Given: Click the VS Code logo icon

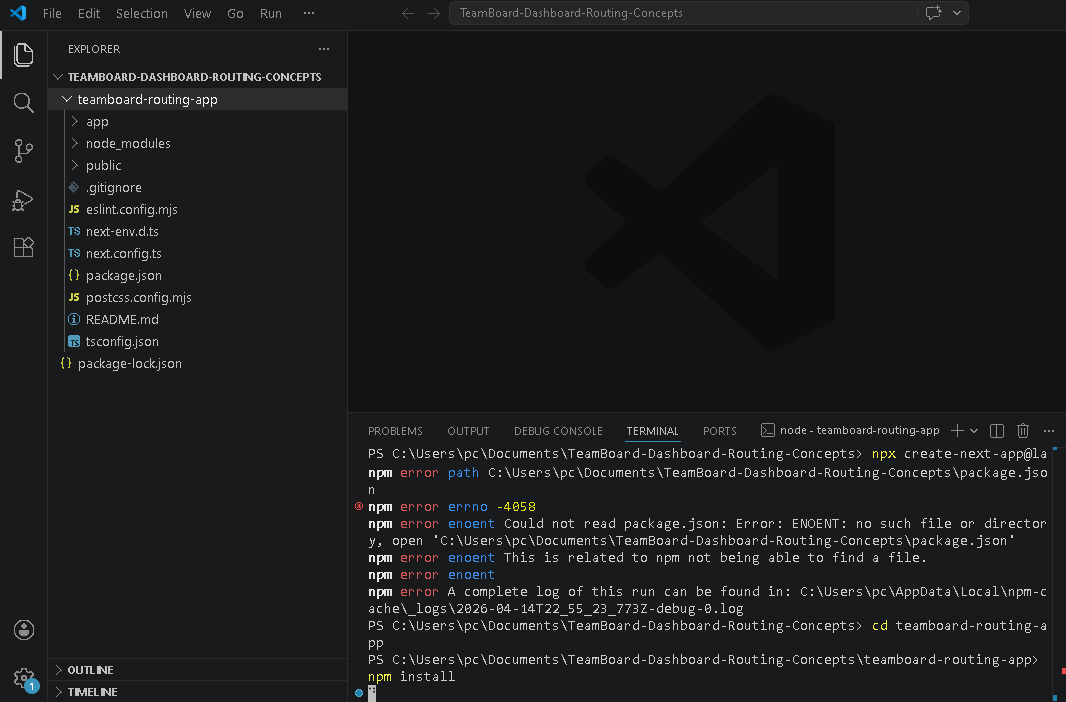Looking at the screenshot, I should [x=18, y=13].
